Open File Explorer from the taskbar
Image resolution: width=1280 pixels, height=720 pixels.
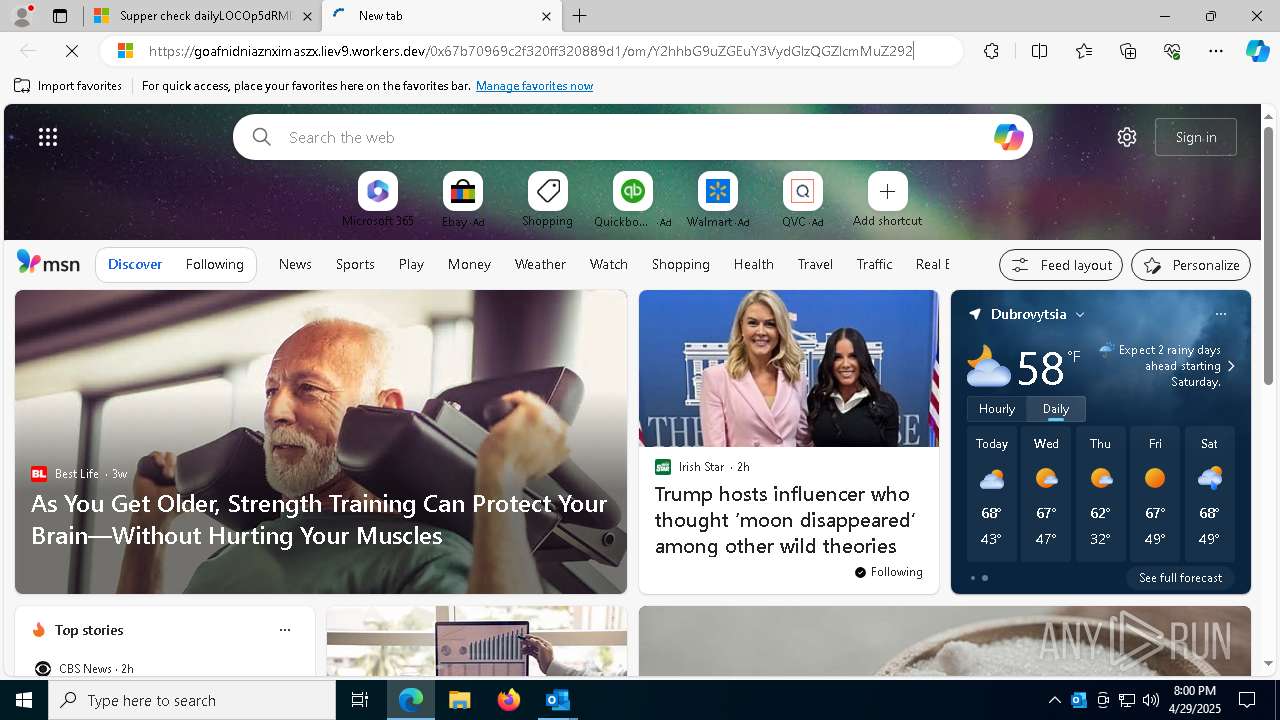point(460,700)
